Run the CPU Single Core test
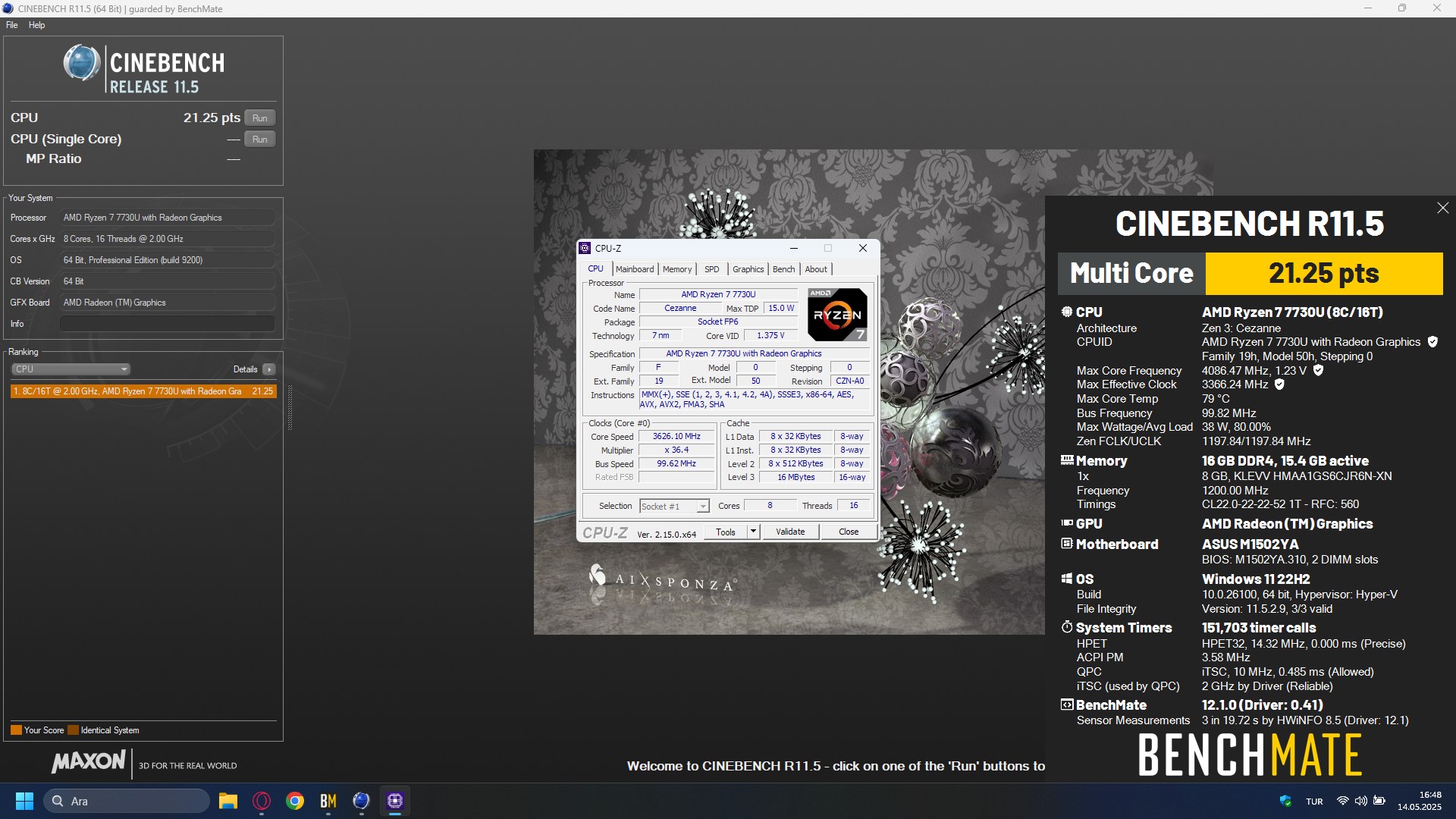This screenshot has width=1456, height=819. [260, 140]
